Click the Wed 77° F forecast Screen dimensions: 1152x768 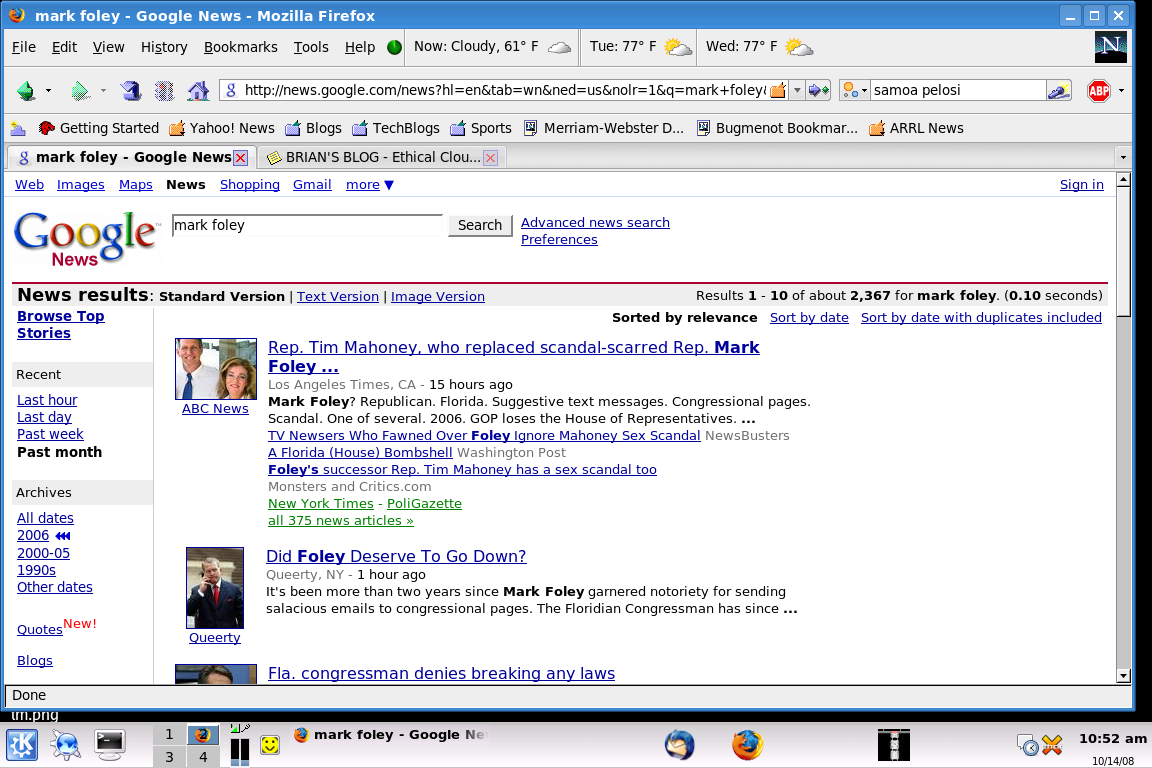tap(759, 47)
